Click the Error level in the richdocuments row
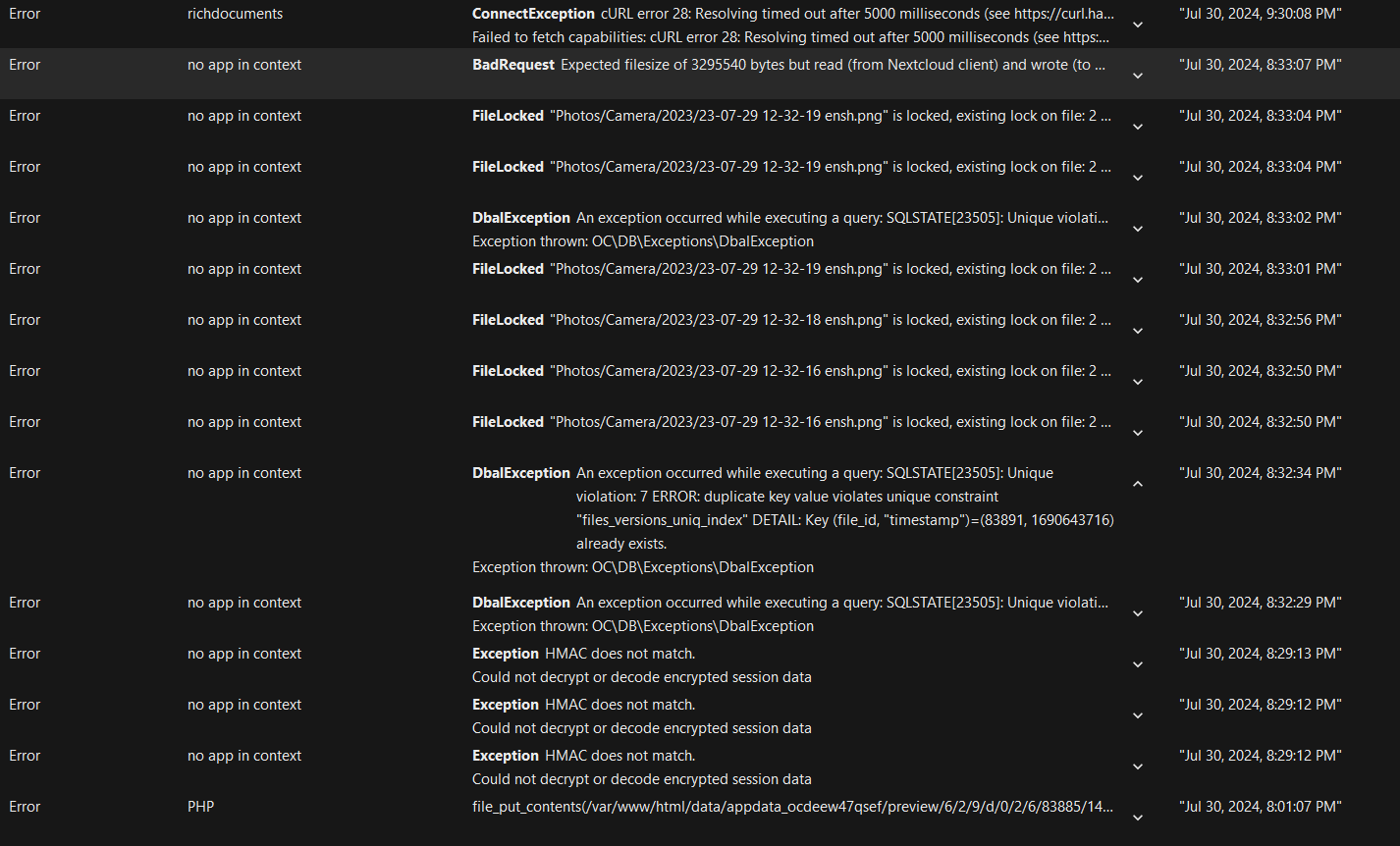 25,14
